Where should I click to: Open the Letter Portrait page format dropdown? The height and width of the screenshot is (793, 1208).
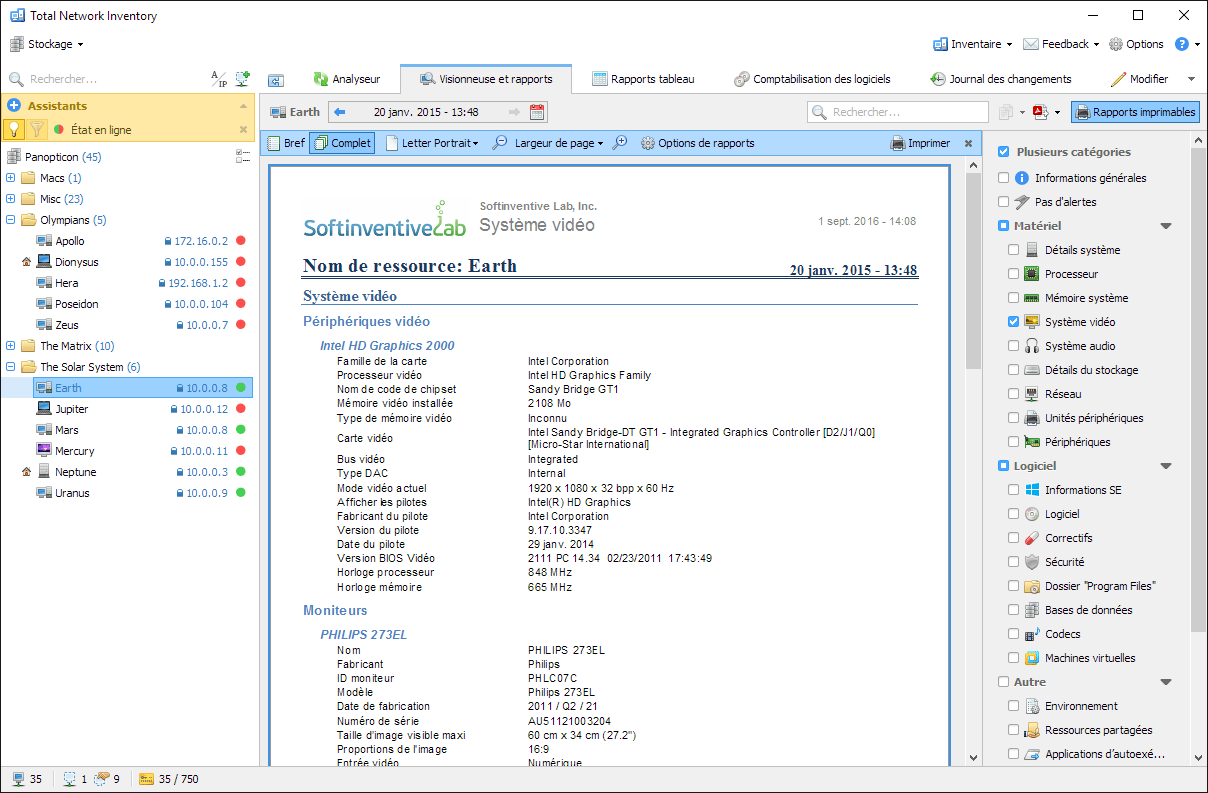[432, 143]
